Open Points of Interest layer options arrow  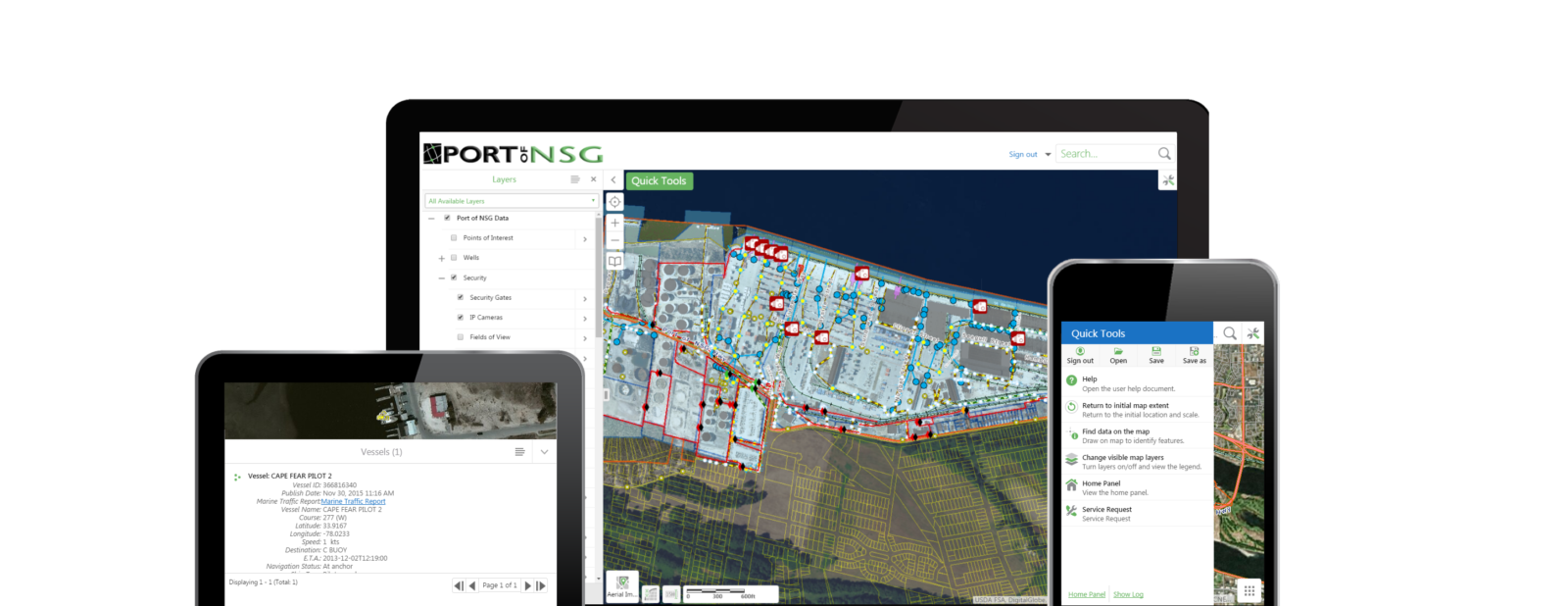point(585,239)
